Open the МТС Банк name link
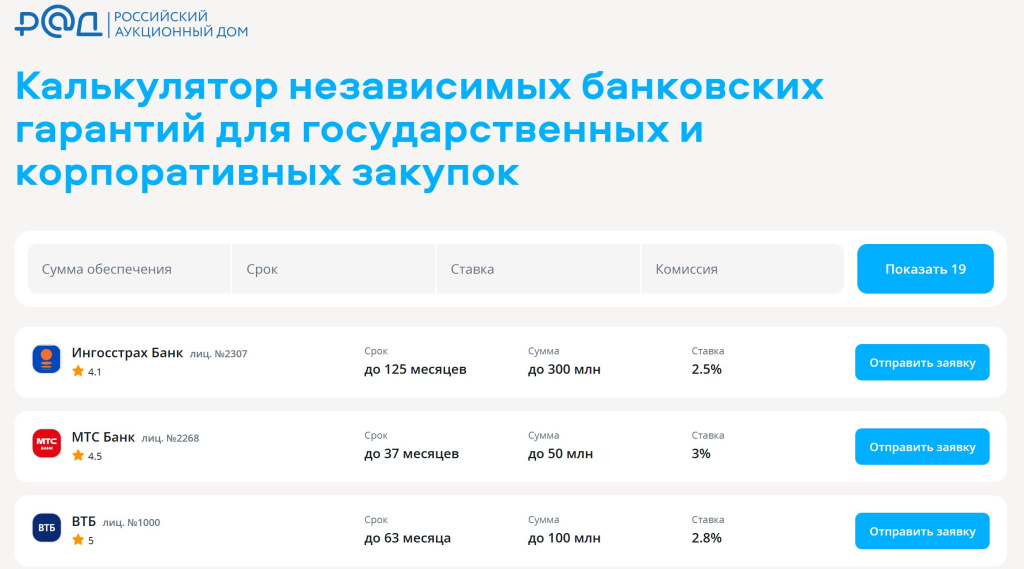The width and height of the screenshot is (1024, 569). pyautogui.click(x=103, y=437)
